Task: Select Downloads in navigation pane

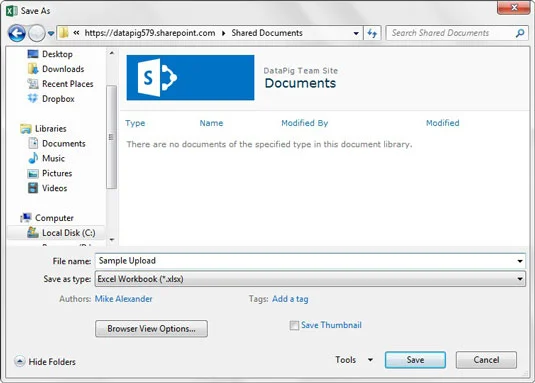Action: pos(63,69)
